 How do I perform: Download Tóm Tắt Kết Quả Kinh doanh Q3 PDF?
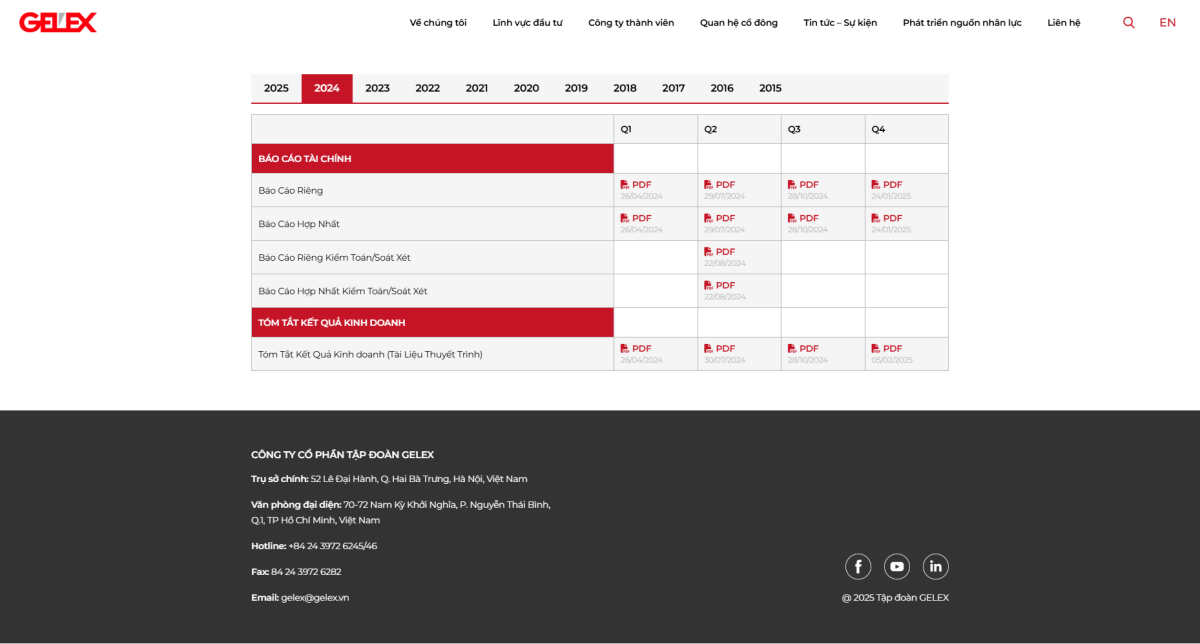(803, 349)
